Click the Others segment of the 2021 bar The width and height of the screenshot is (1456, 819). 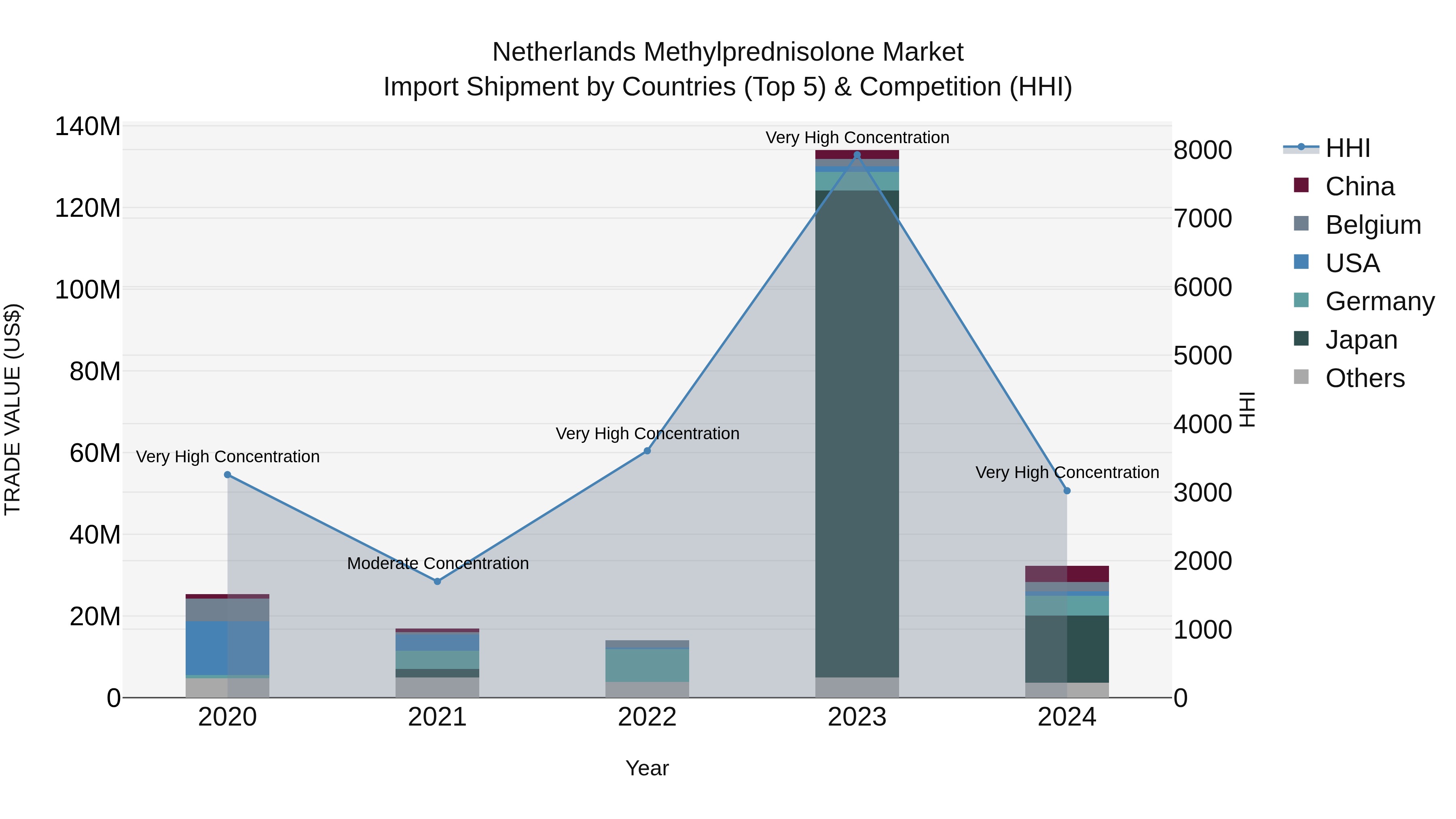pyautogui.click(x=437, y=687)
